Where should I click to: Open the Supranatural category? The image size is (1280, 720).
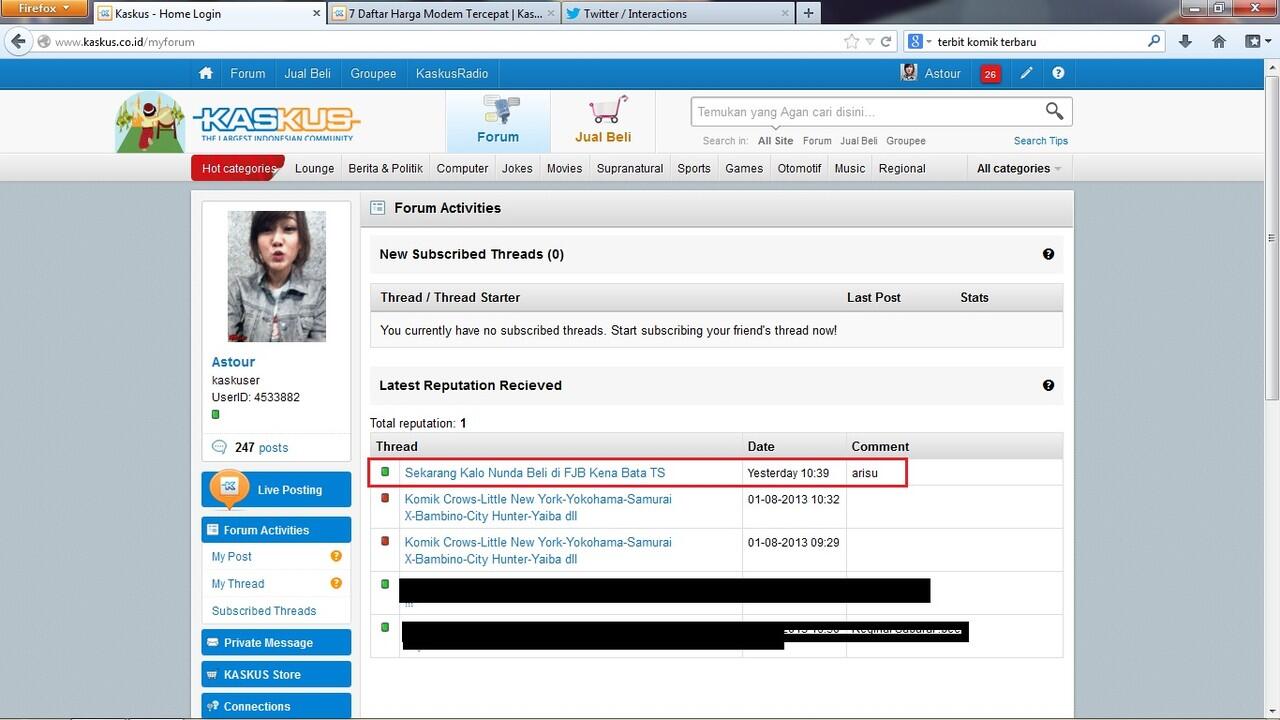[x=630, y=168]
